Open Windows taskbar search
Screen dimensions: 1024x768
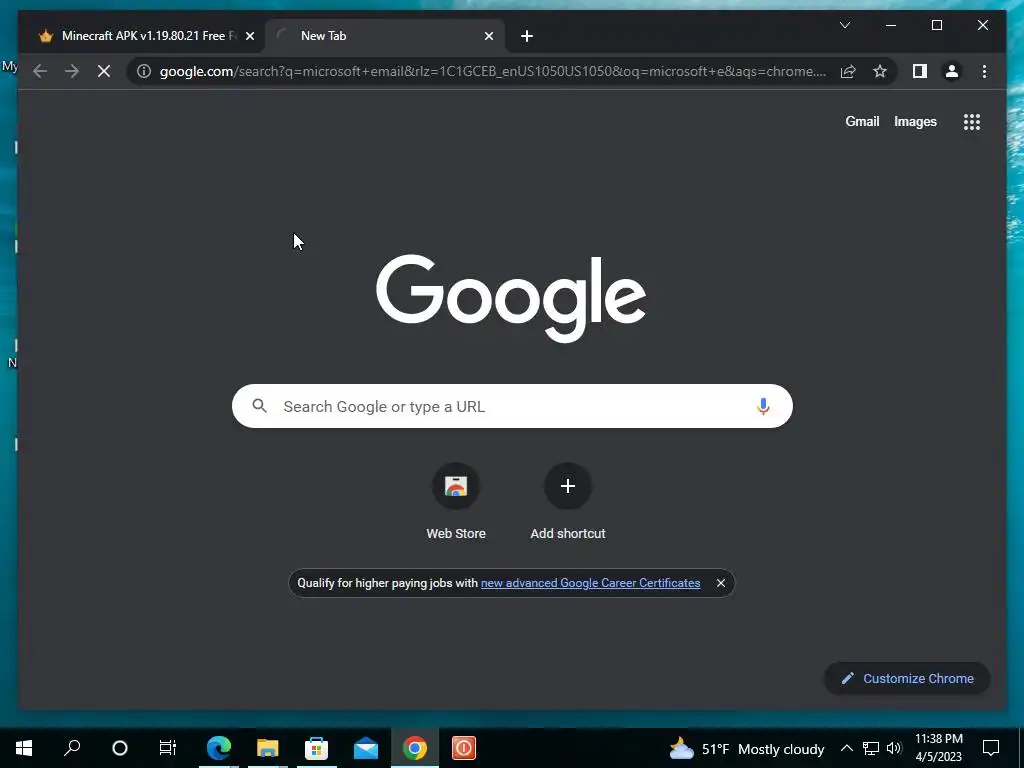(72, 748)
